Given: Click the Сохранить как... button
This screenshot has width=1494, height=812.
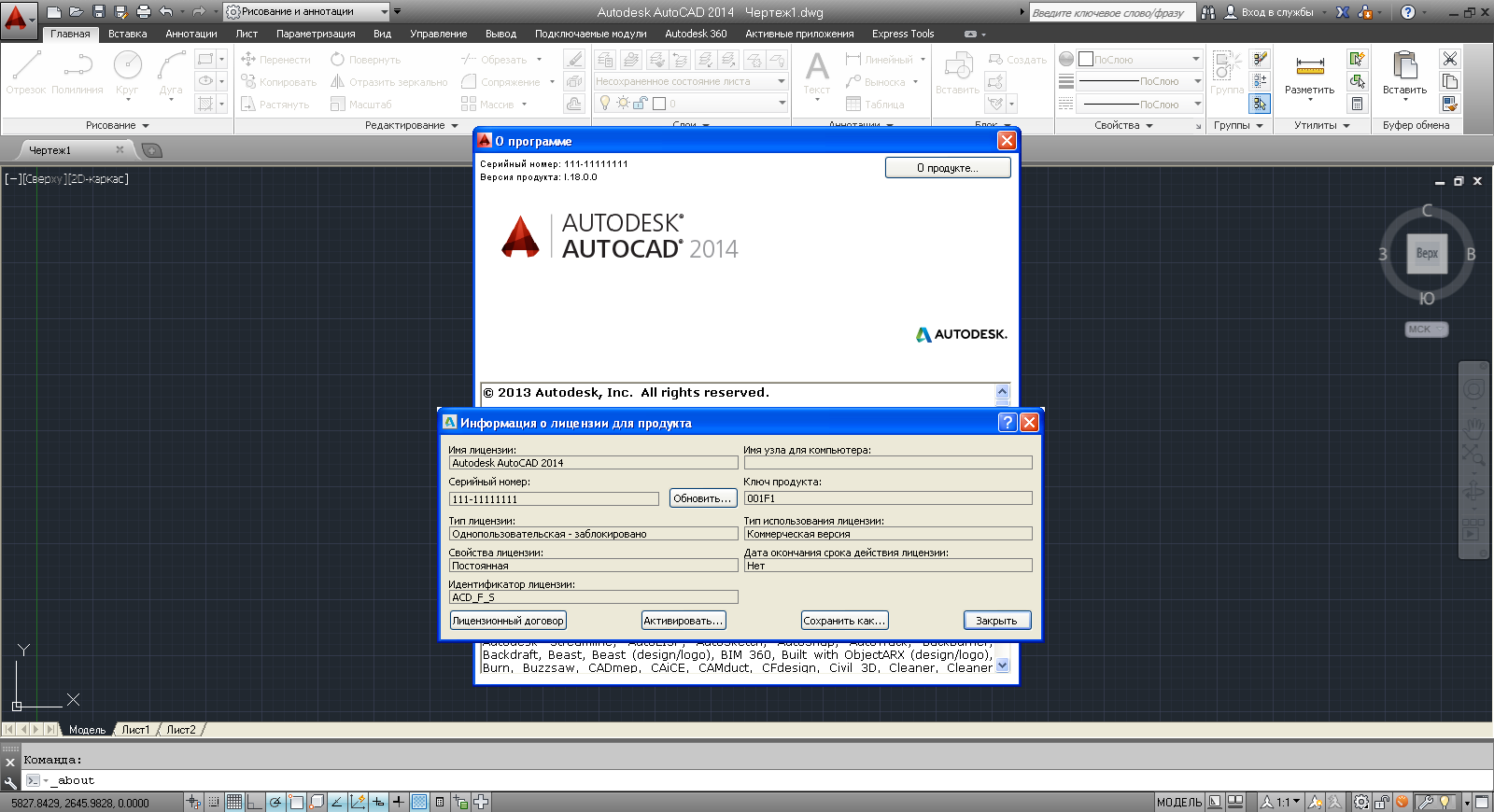Looking at the screenshot, I should pos(844,621).
